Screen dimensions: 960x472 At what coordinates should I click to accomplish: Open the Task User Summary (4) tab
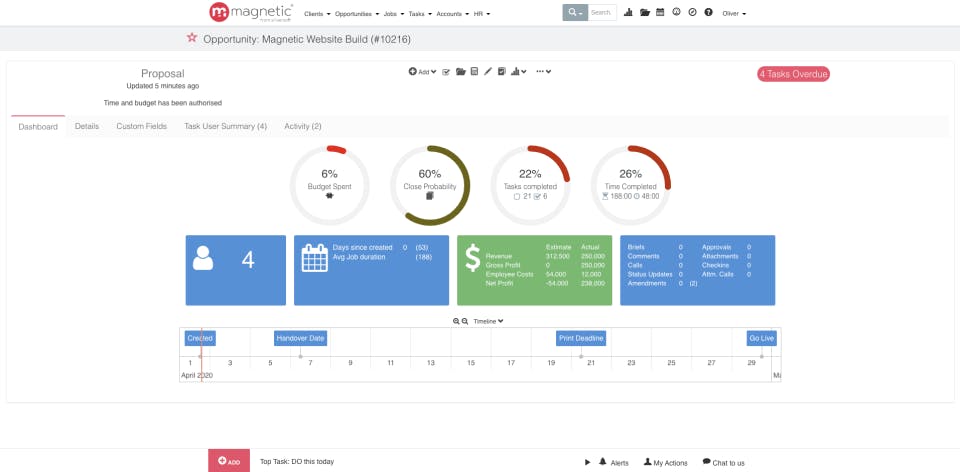point(225,126)
